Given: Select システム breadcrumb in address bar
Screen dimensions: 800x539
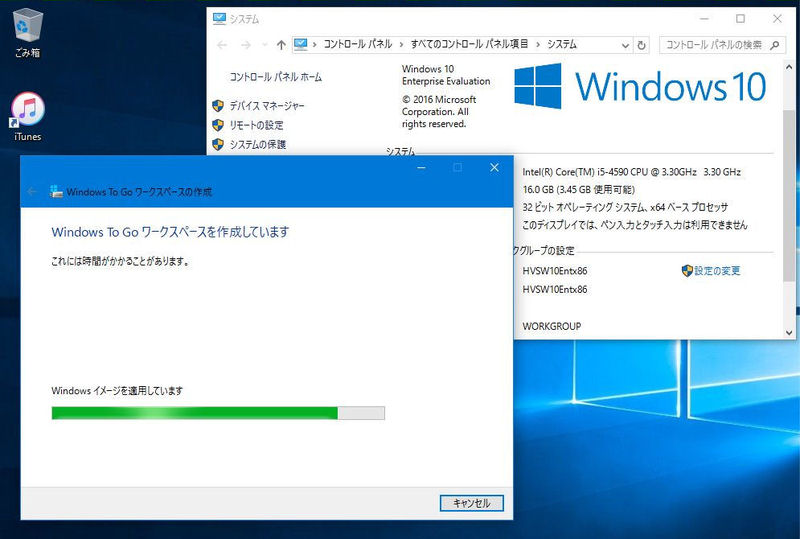Looking at the screenshot, I should tap(562, 44).
